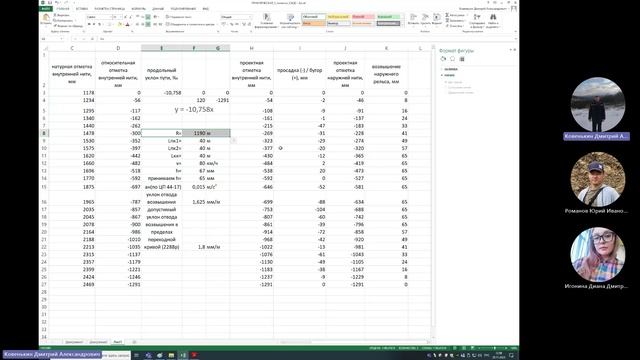Click the zoom slider in status bar
The height and width of the screenshot is (360, 640).
[x=494, y=348]
